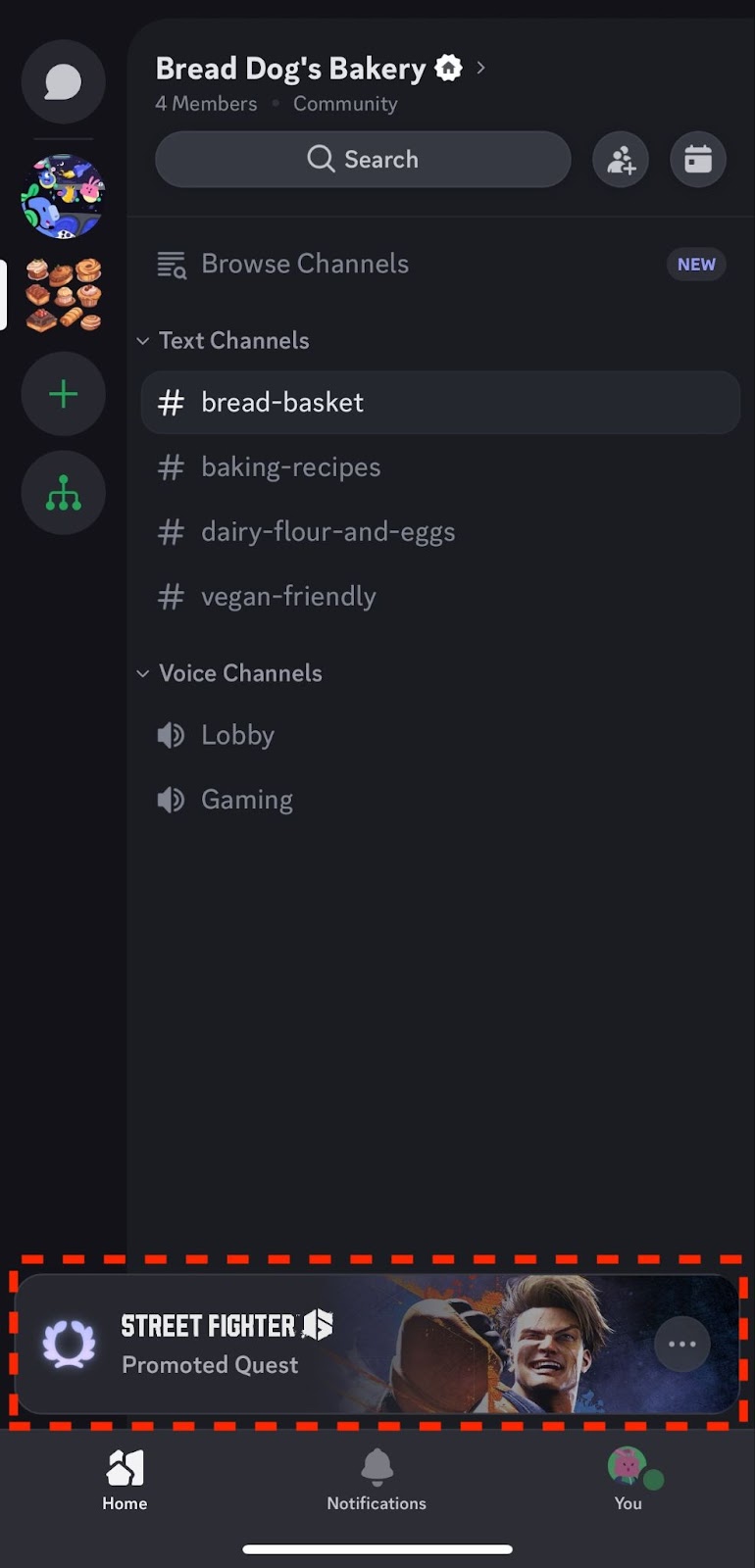Viewport: 755px width, 1568px height.
Task: Open Student Hubs tree icon
Action: point(63,492)
